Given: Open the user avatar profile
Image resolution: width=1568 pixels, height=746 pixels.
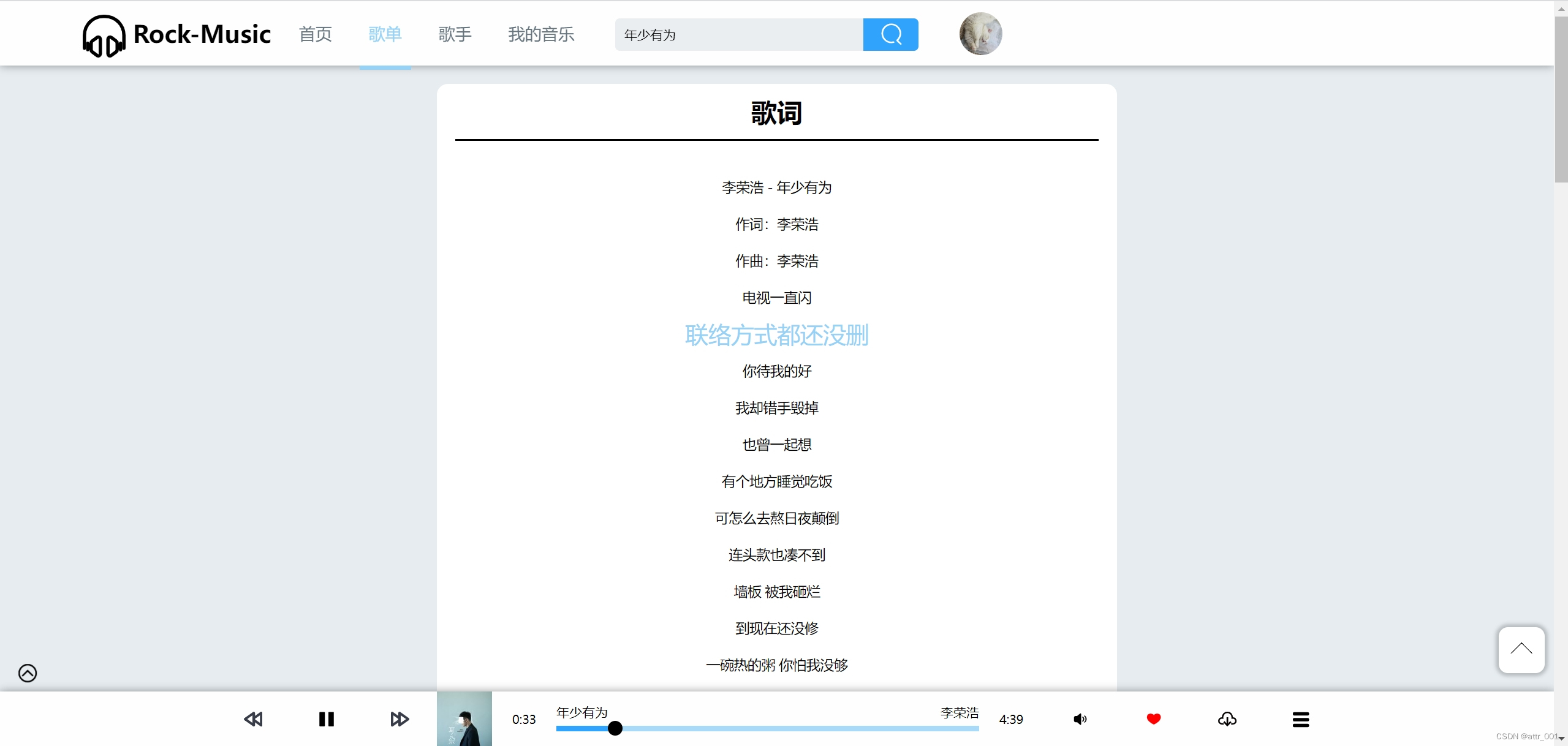Looking at the screenshot, I should tap(980, 34).
